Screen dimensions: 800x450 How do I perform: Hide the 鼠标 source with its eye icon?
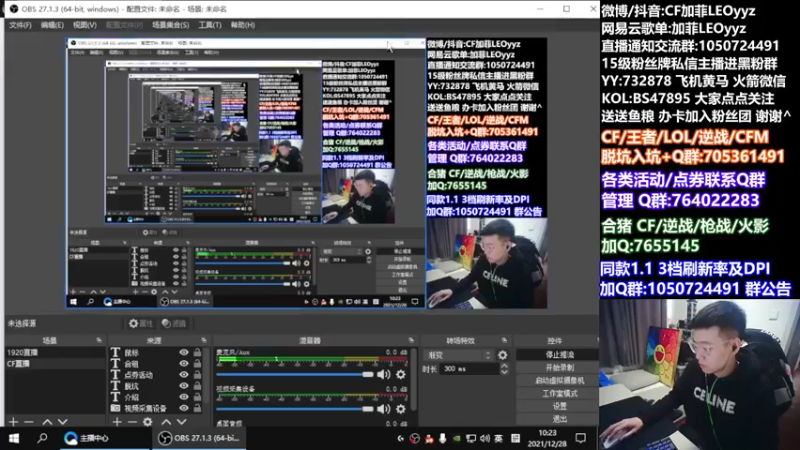(x=184, y=353)
